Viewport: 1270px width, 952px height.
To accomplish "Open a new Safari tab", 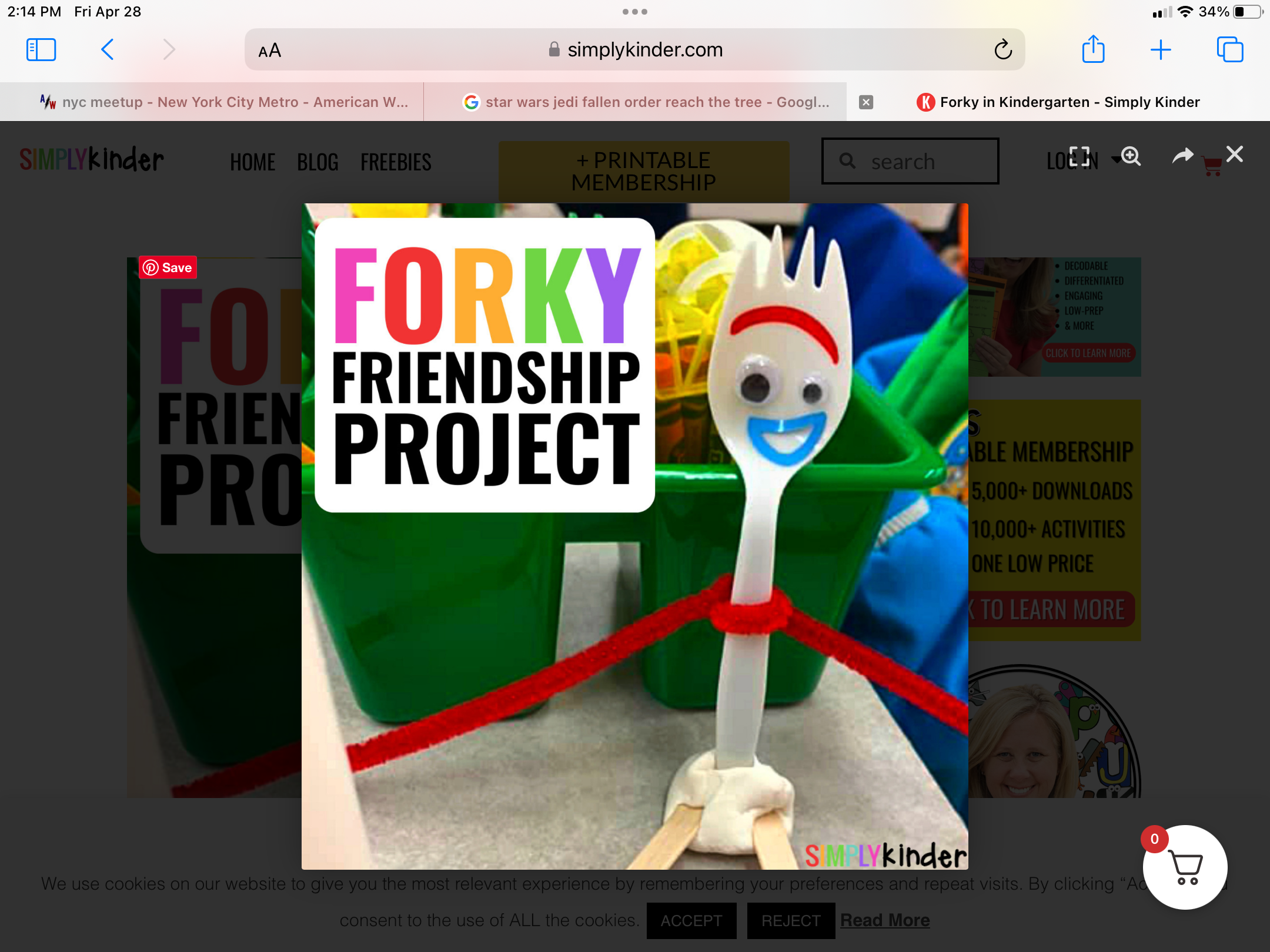I will click(x=1161, y=50).
